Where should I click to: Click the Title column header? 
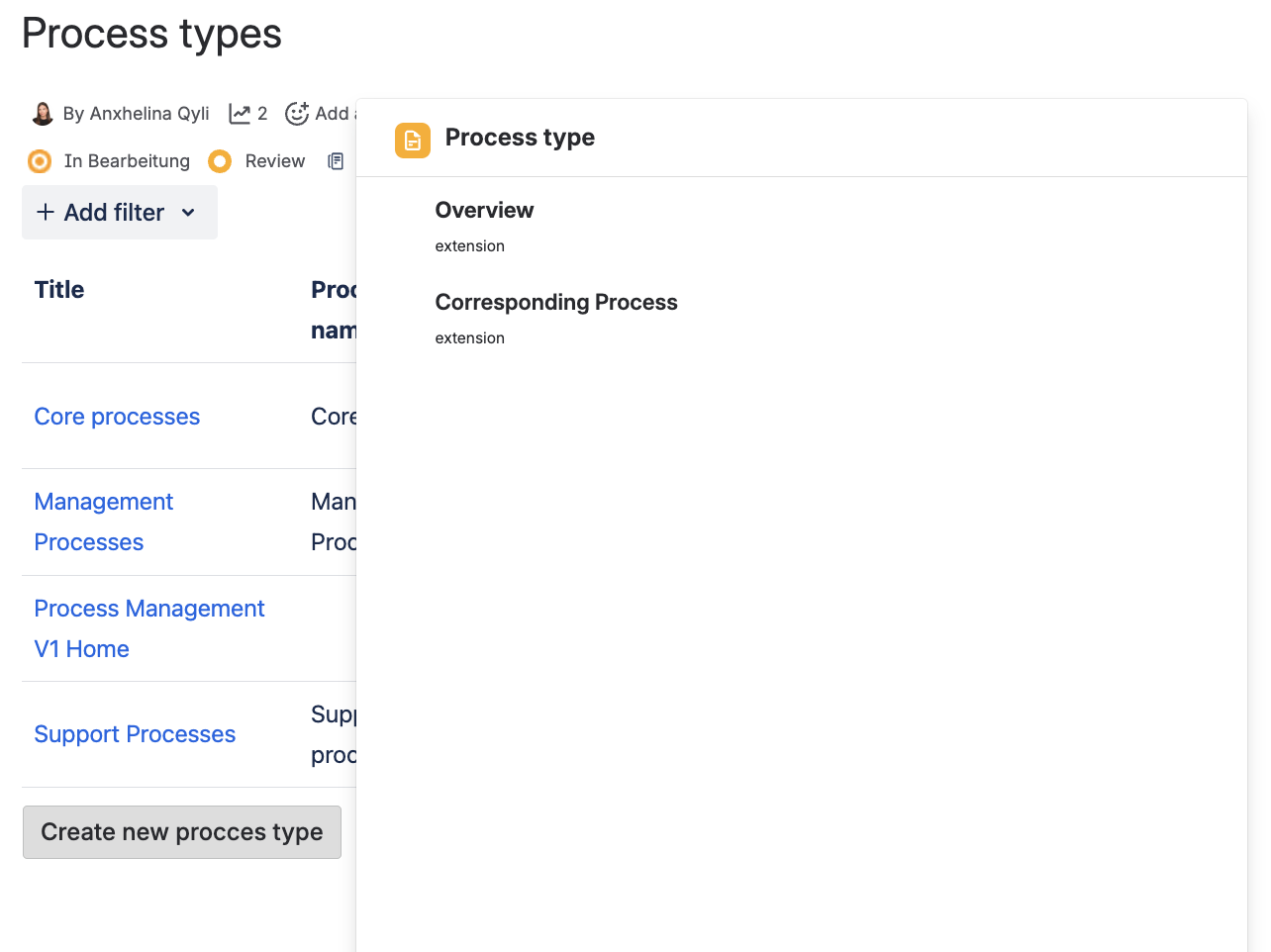pyautogui.click(x=59, y=290)
